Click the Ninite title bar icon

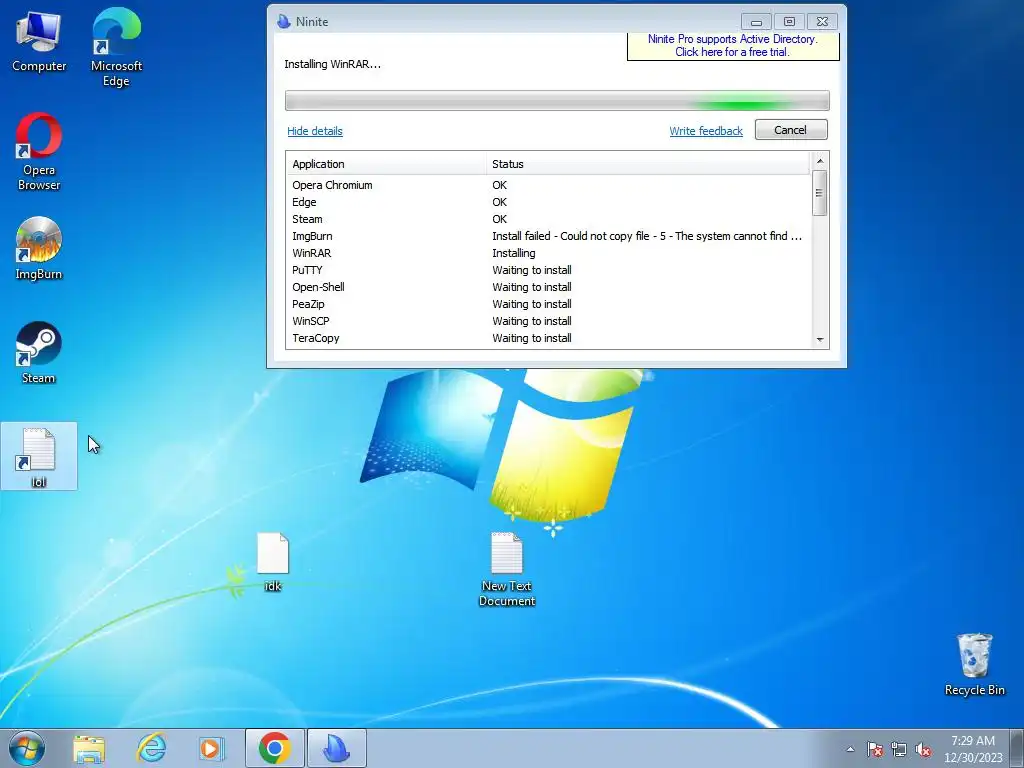pyautogui.click(x=283, y=22)
